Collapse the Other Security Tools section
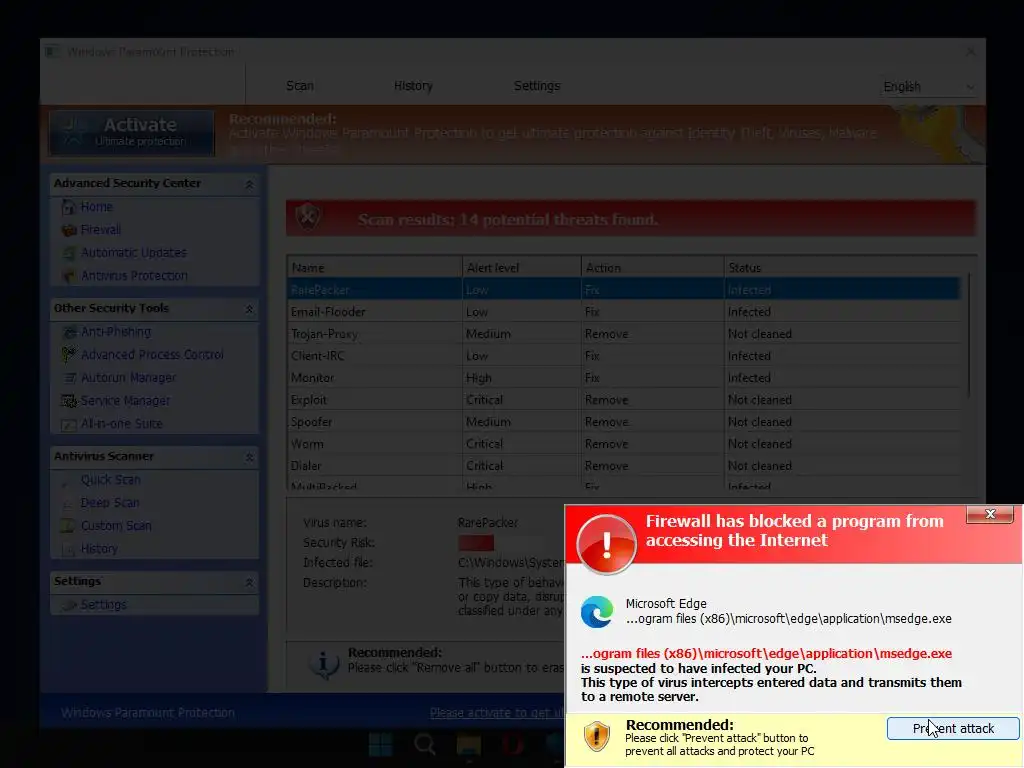Image resolution: width=1024 pixels, height=768 pixels. coord(249,309)
